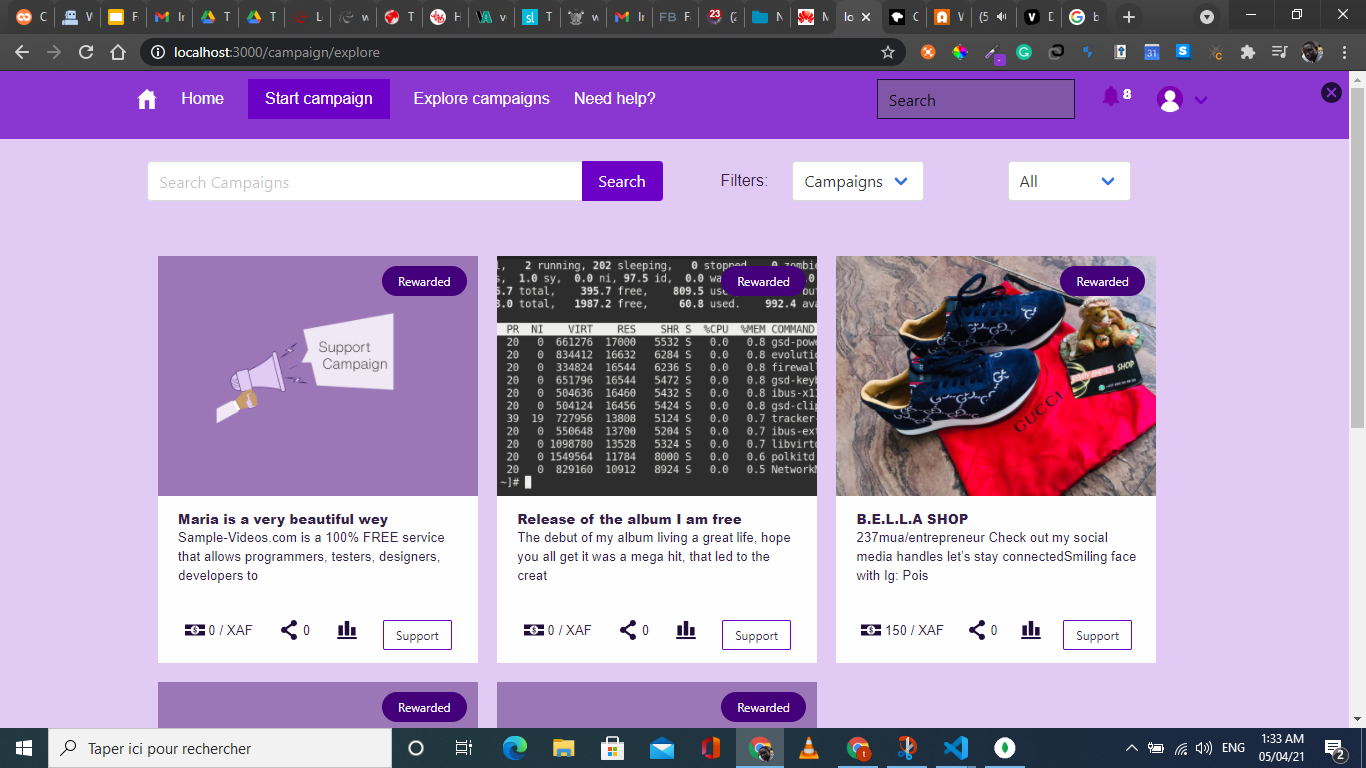This screenshot has height=768, width=1366.
Task: Click the Start campaign nav button
Action: (319, 99)
